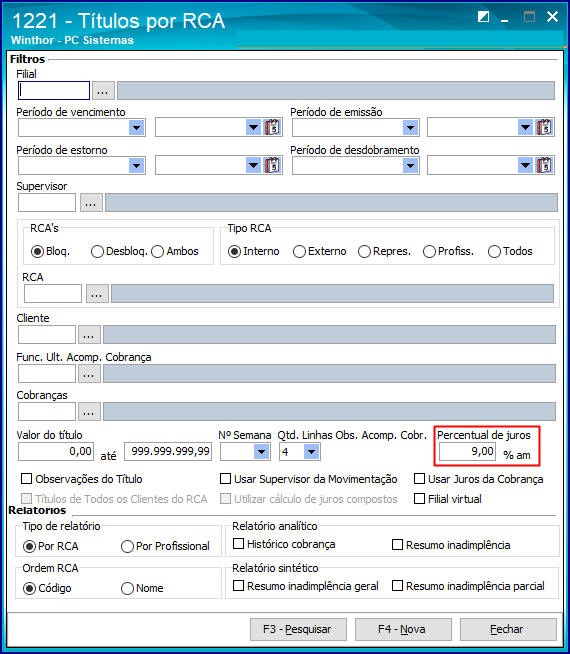
Task: Click the edit icon in title bar
Action: [x=483, y=17]
